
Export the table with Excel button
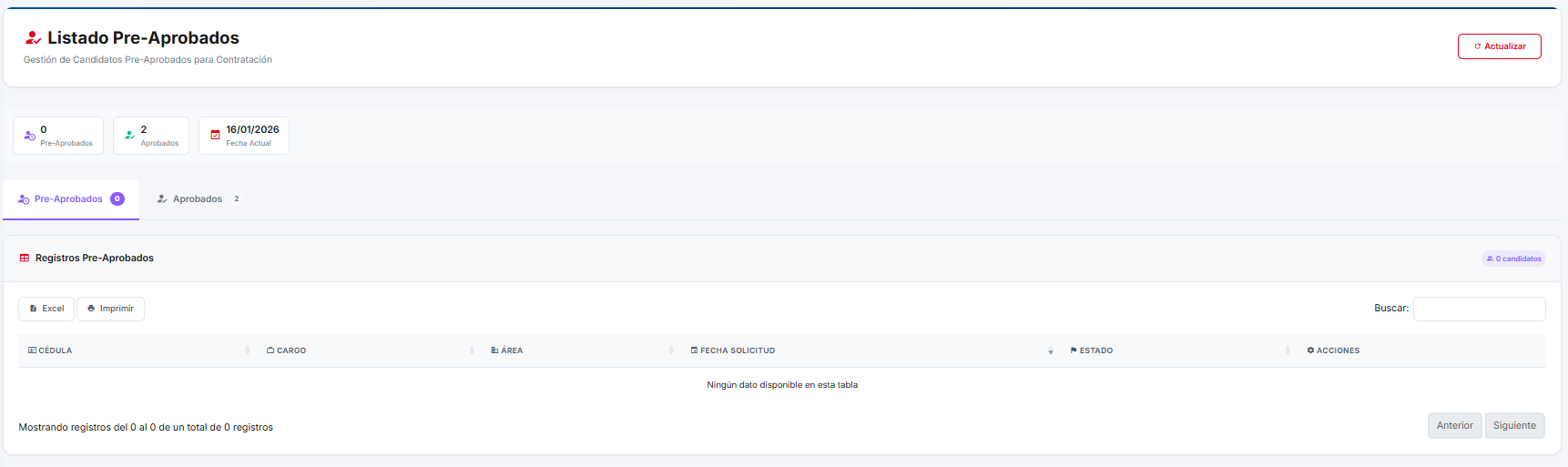coord(46,309)
